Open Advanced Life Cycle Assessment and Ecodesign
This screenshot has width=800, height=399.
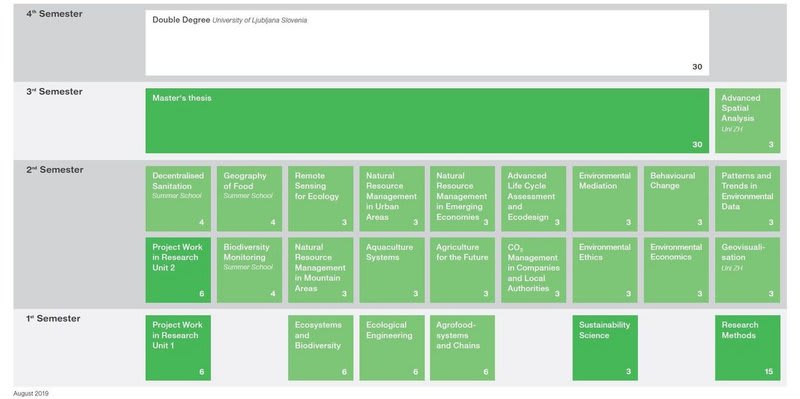pyautogui.click(x=534, y=198)
